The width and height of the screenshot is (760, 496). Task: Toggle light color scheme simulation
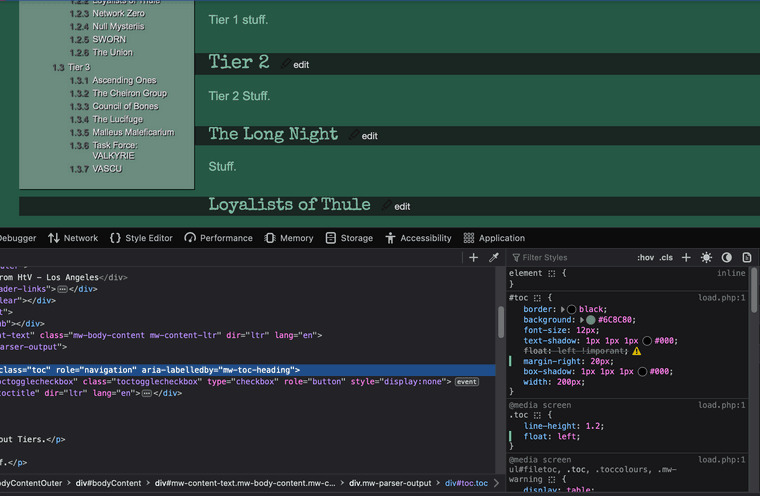click(x=706, y=258)
